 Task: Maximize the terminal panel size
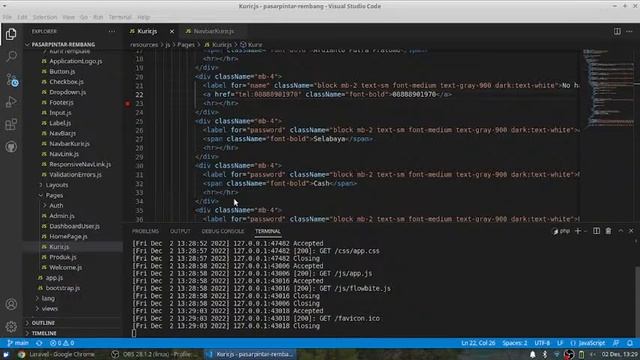pyautogui.click(x=620, y=231)
